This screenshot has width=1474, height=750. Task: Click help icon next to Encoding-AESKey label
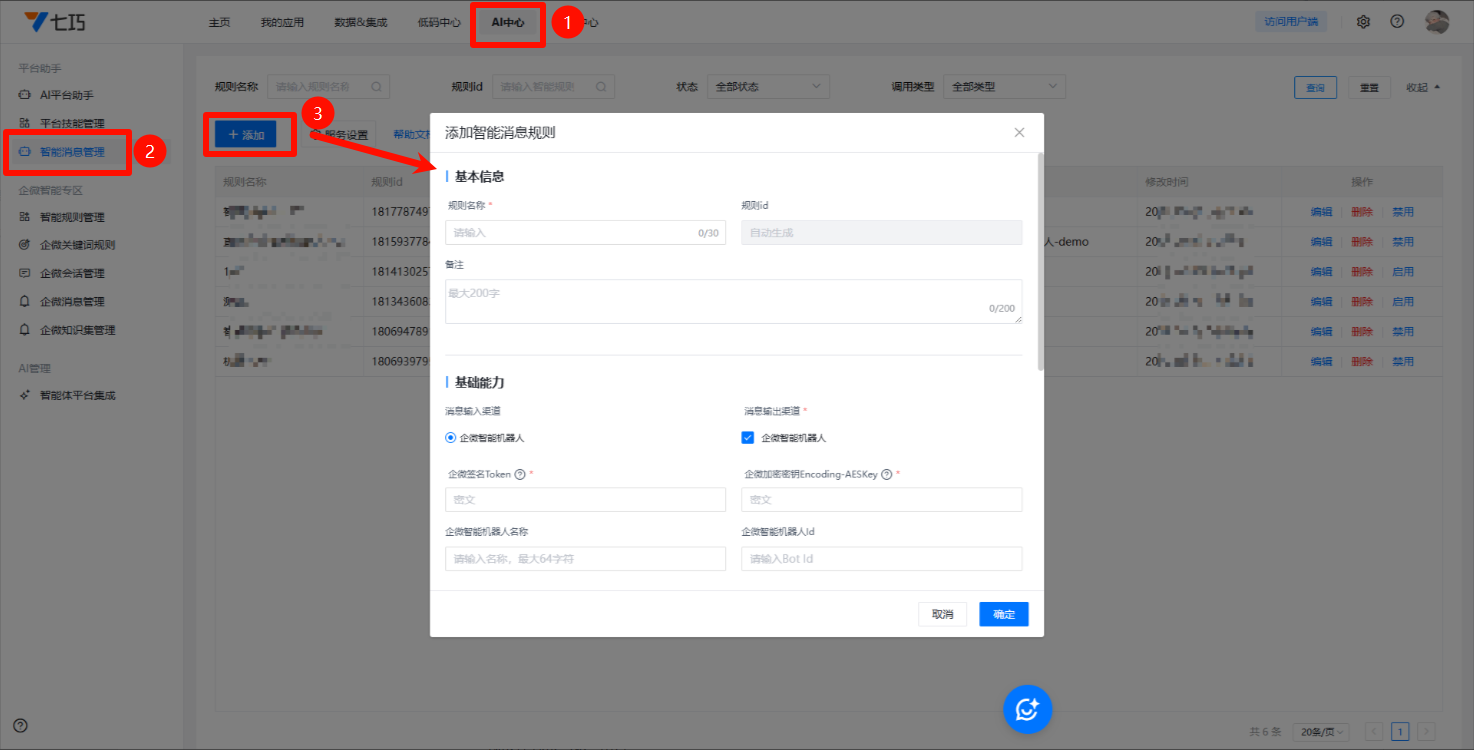tap(886, 475)
